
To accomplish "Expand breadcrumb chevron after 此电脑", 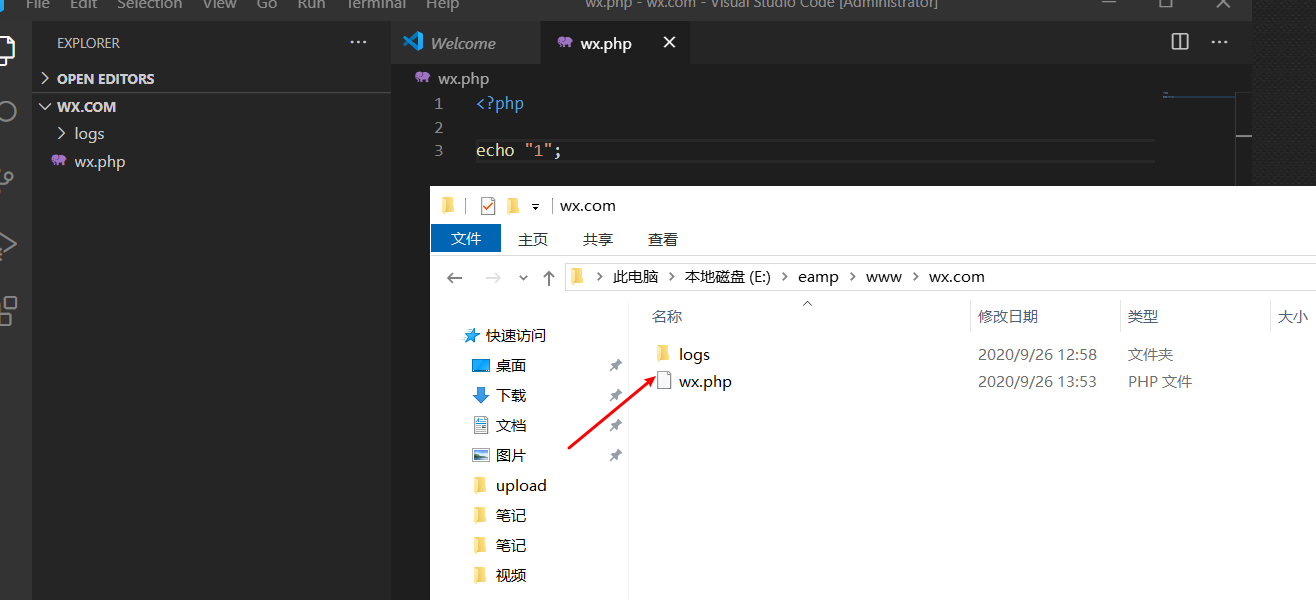I will coord(672,277).
